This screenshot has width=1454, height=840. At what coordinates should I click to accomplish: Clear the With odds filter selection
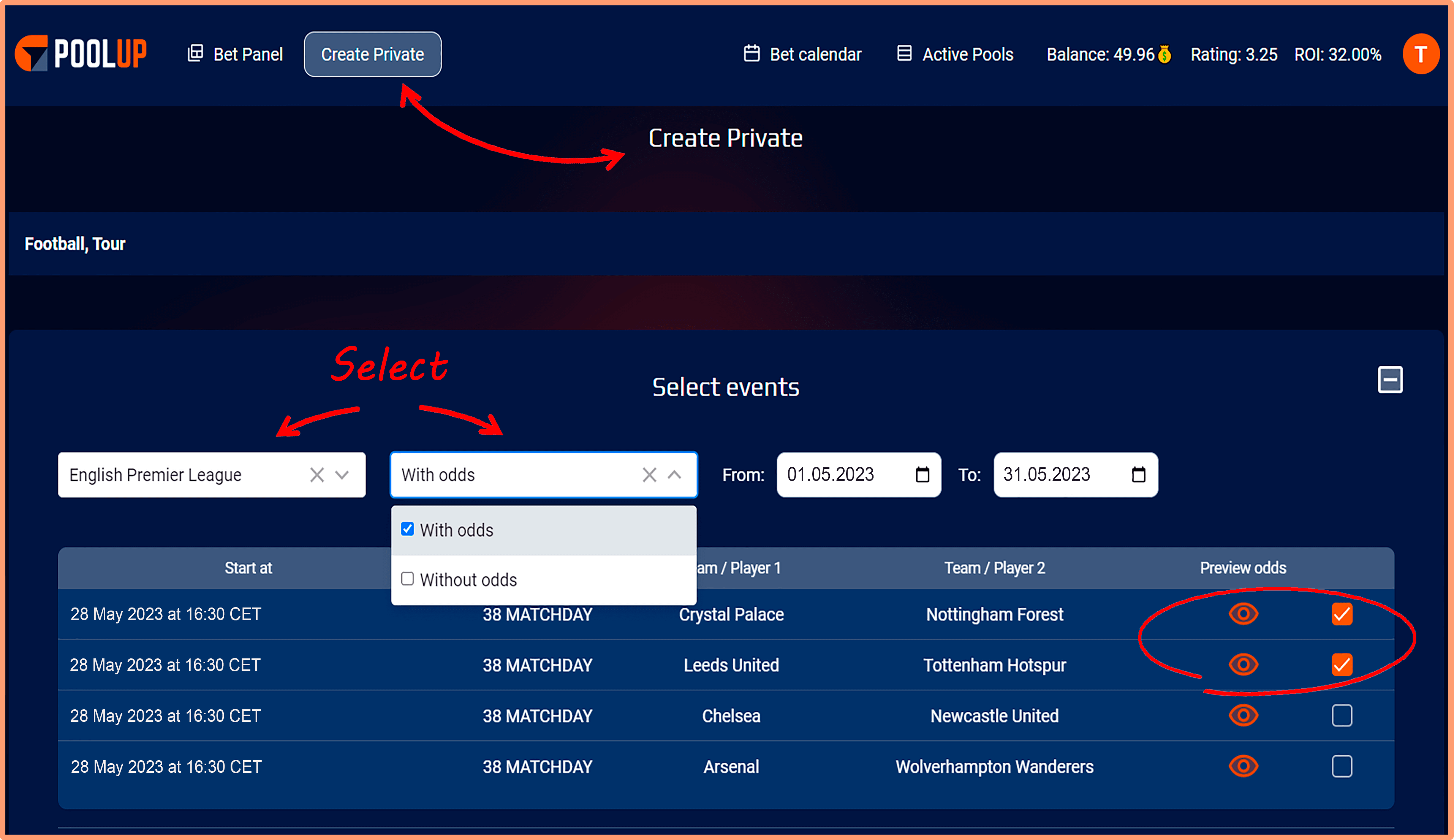[649, 475]
